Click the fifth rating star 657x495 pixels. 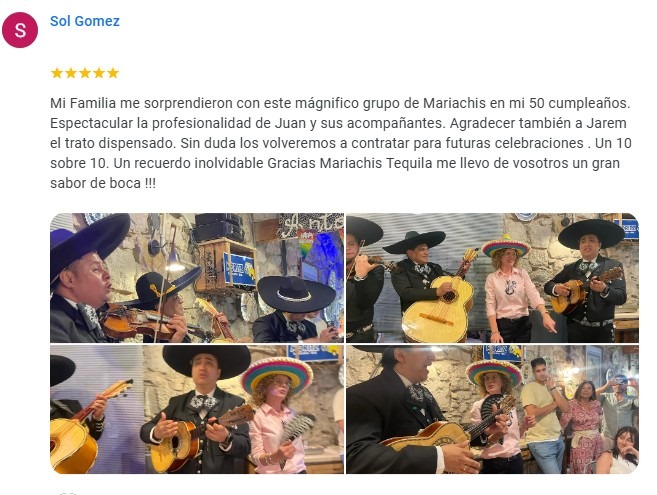[x=113, y=73]
